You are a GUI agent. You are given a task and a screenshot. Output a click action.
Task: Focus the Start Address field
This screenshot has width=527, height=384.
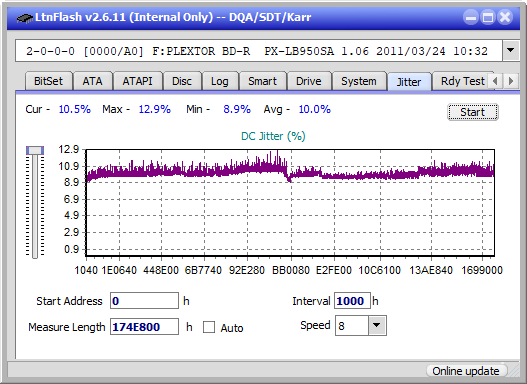pyautogui.click(x=145, y=301)
